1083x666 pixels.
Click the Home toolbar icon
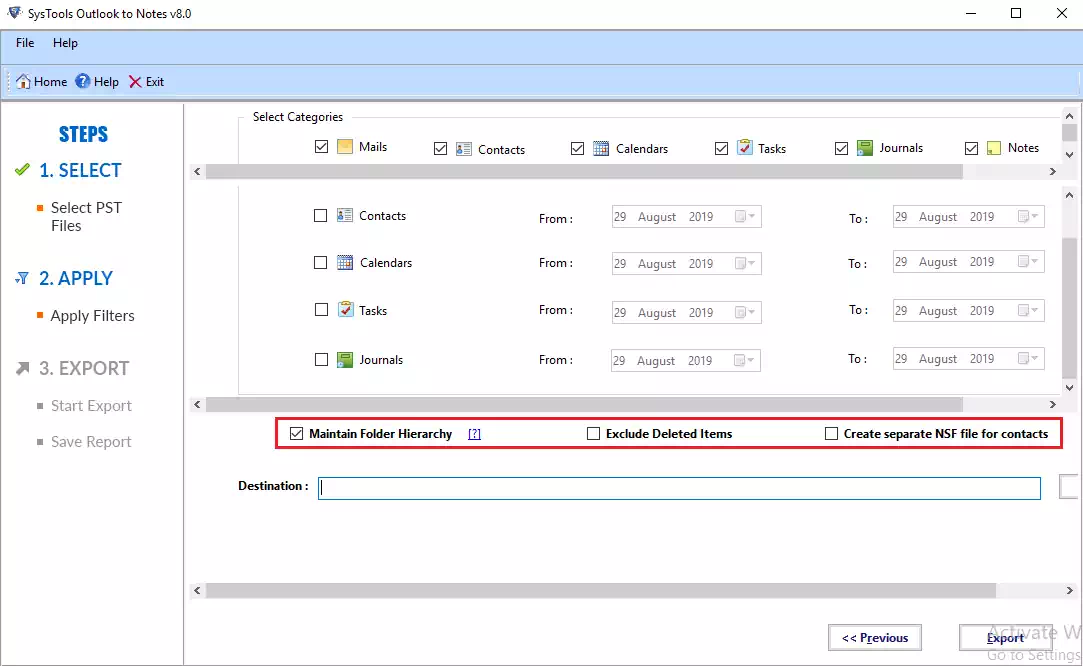pyautogui.click(x=23, y=82)
